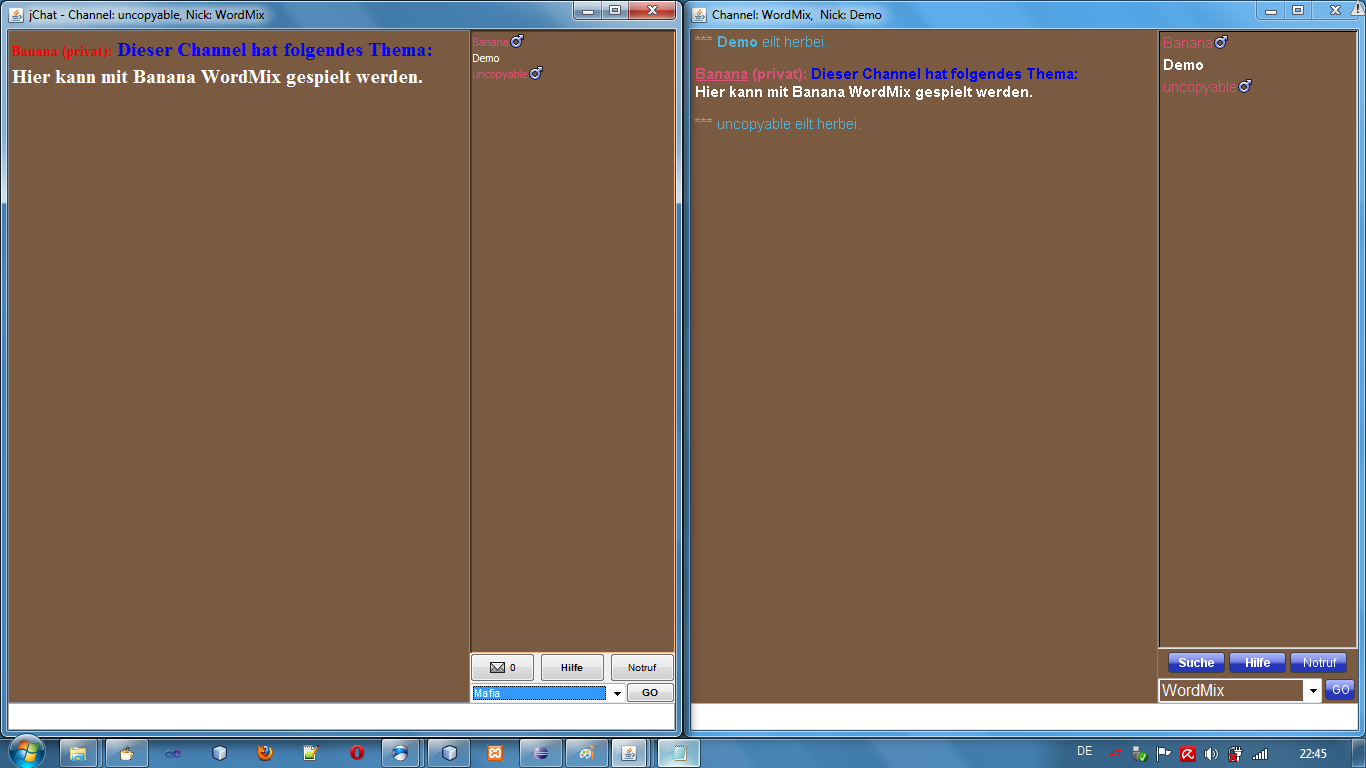Select Demo in the right user list
Screen dimensions: 1366x768
click(x=1183, y=65)
